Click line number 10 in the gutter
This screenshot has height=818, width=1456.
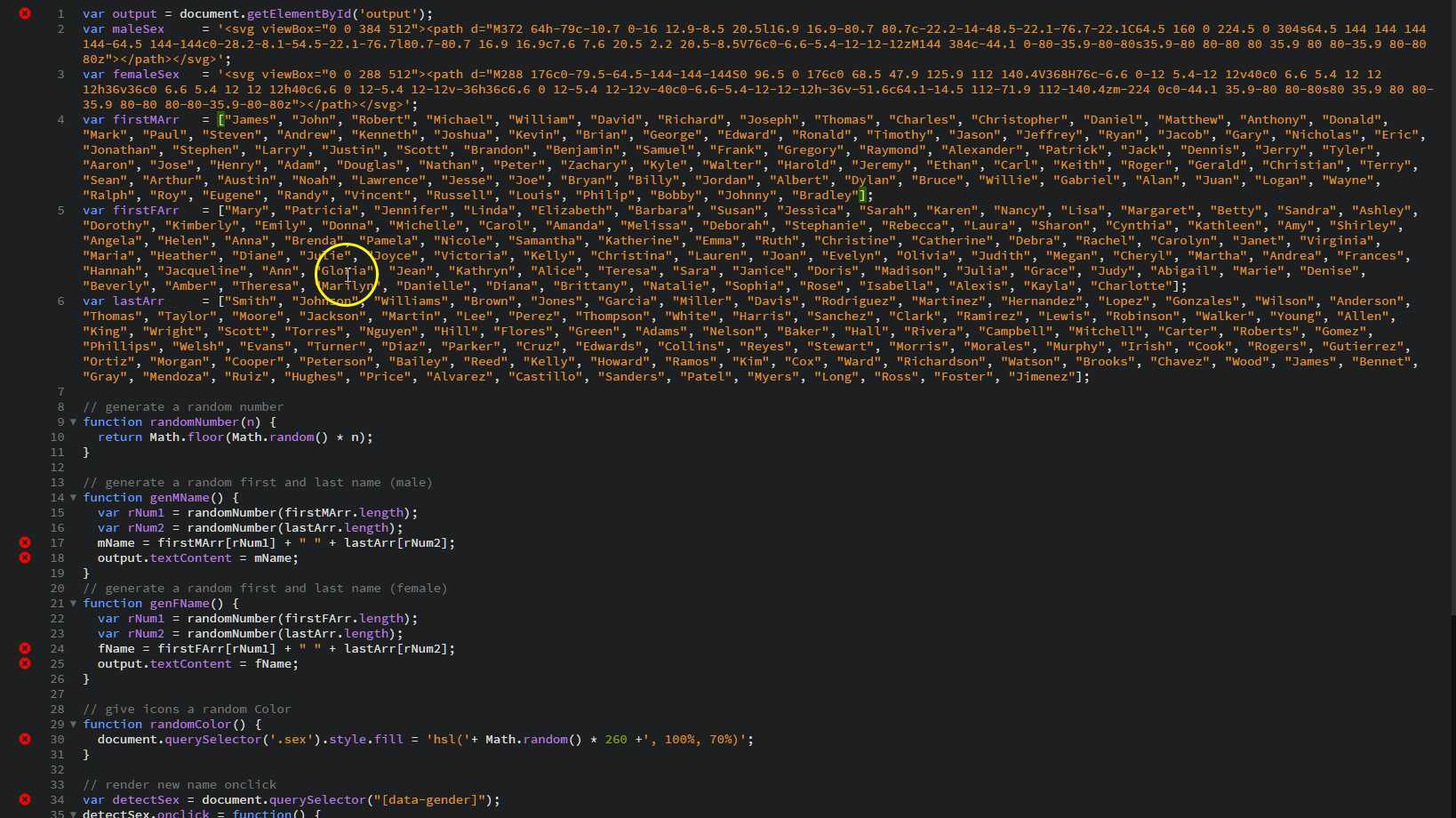(x=58, y=437)
